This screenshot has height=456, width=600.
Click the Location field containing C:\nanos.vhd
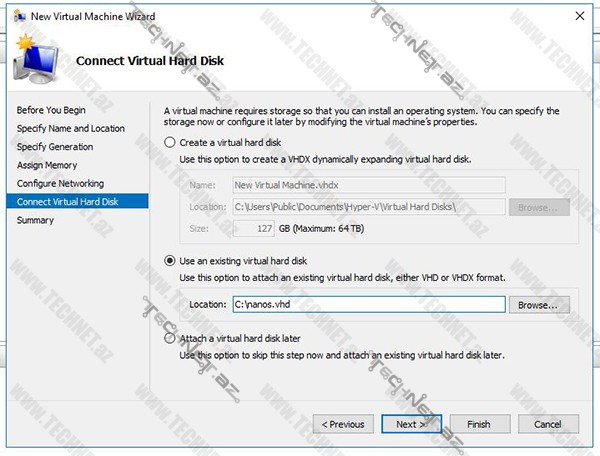coord(367,304)
